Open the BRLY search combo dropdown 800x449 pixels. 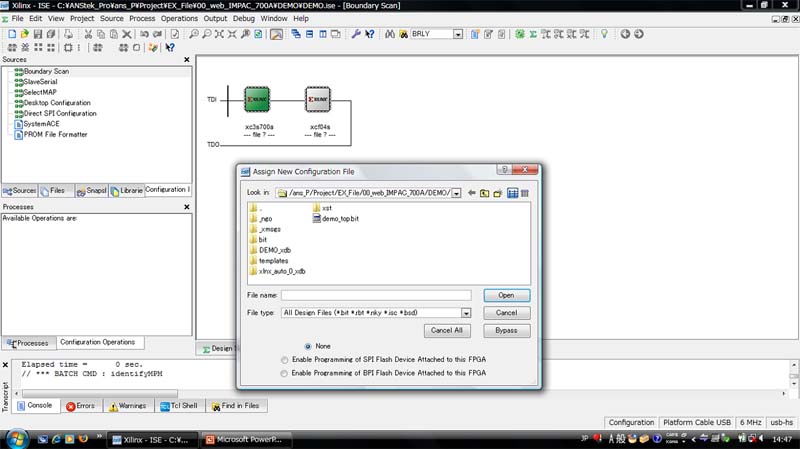pyautogui.click(x=458, y=34)
